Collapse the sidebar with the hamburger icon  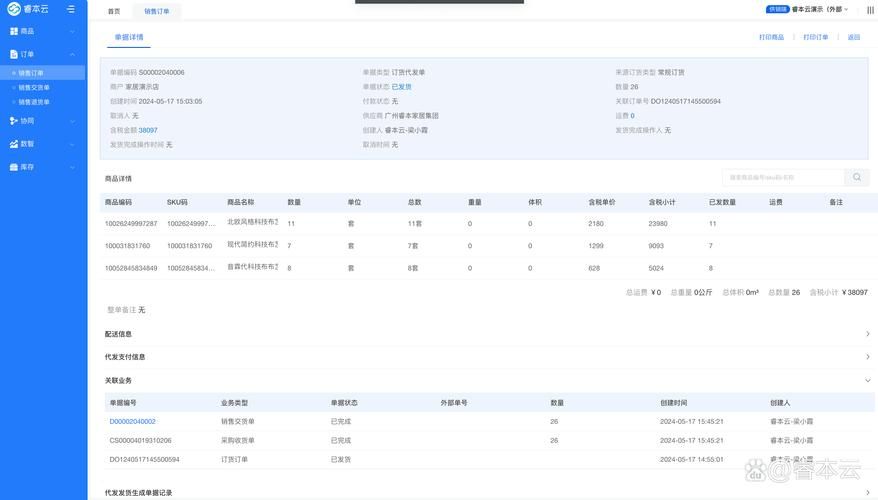pos(71,9)
